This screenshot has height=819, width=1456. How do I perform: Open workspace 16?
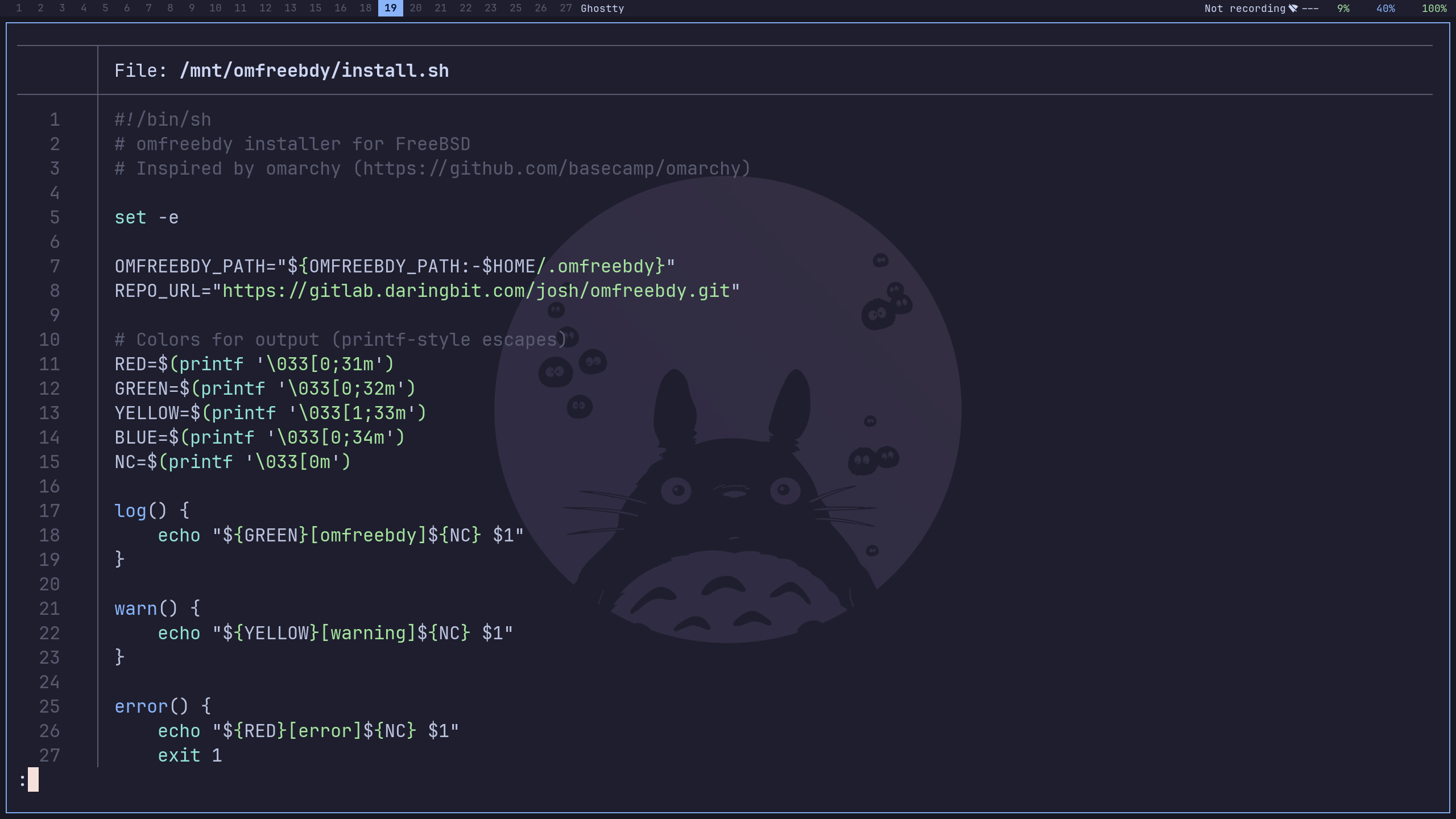click(341, 8)
